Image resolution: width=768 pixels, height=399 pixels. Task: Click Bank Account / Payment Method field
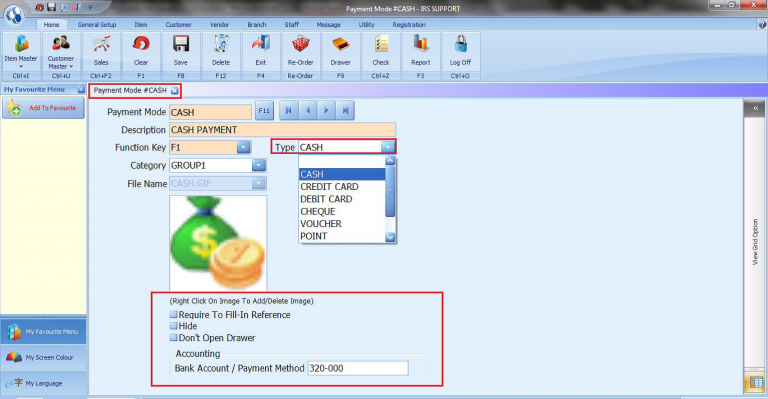(358, 368)
